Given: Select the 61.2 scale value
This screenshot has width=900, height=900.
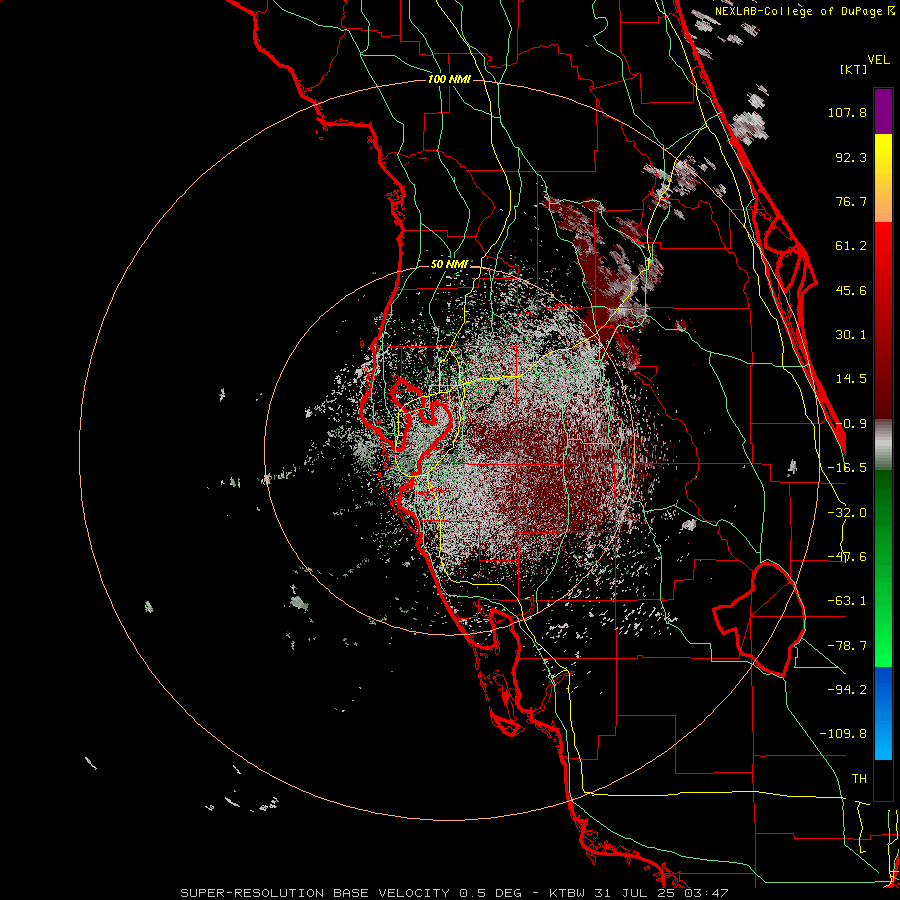Looking at the screenshot, I should pos(851,246).
